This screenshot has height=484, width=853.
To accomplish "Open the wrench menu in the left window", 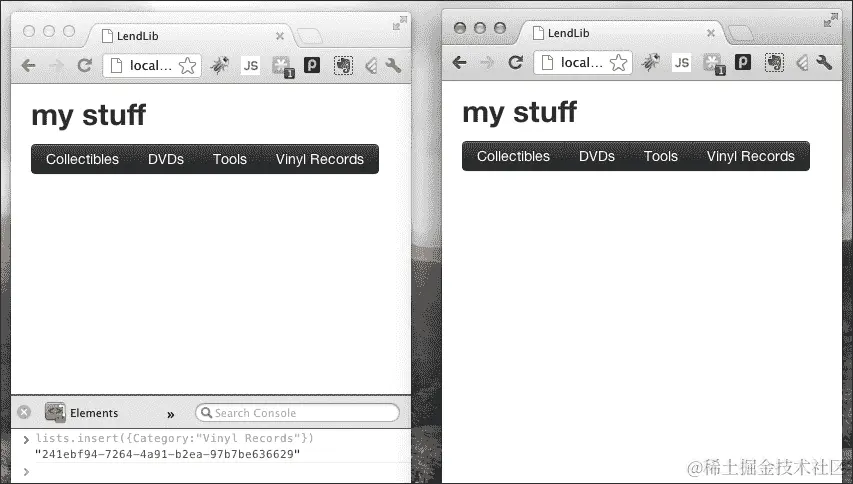I will (x=393, y=66).
